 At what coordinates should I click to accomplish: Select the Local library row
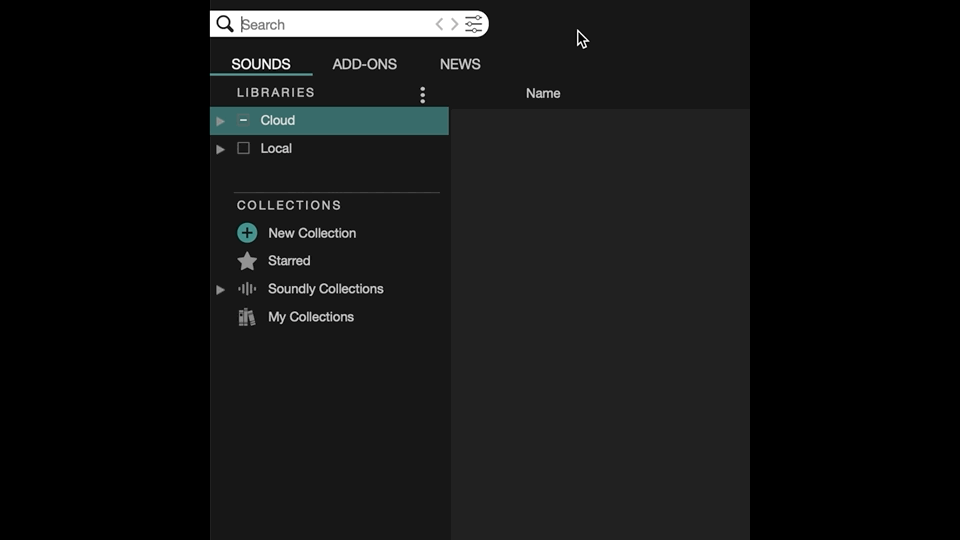[329, 148]
